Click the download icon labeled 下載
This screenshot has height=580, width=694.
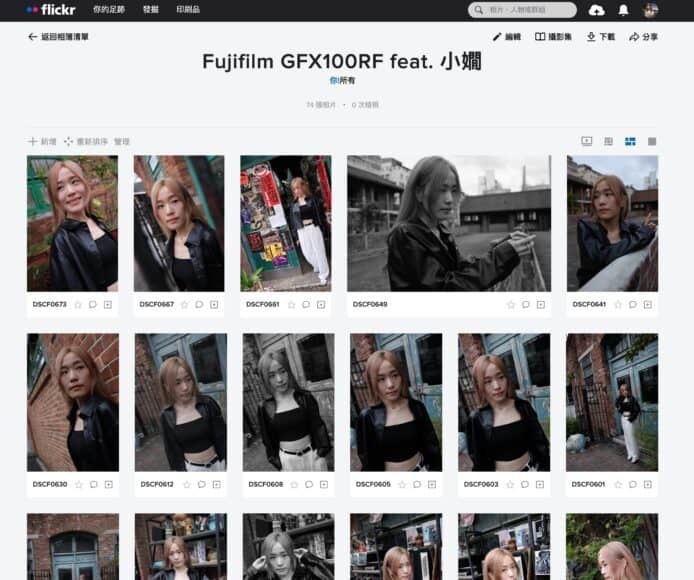(x=600, y=37)
